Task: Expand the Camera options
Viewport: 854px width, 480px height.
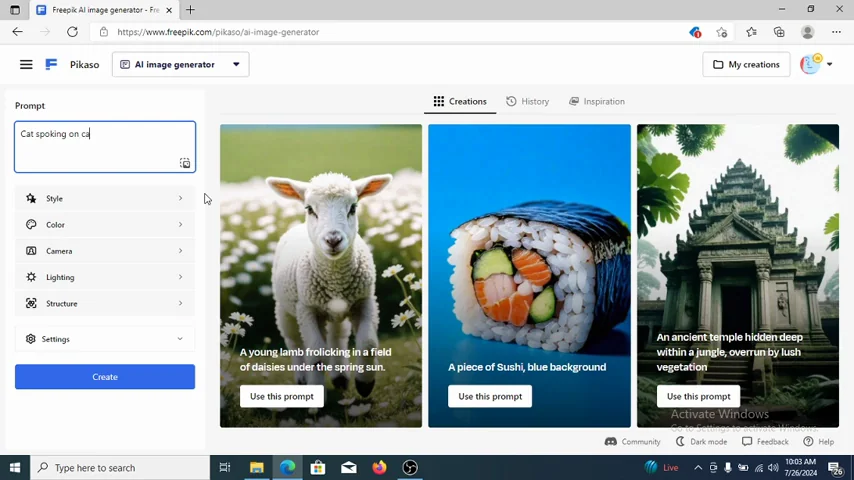Action: coord(105,251)
